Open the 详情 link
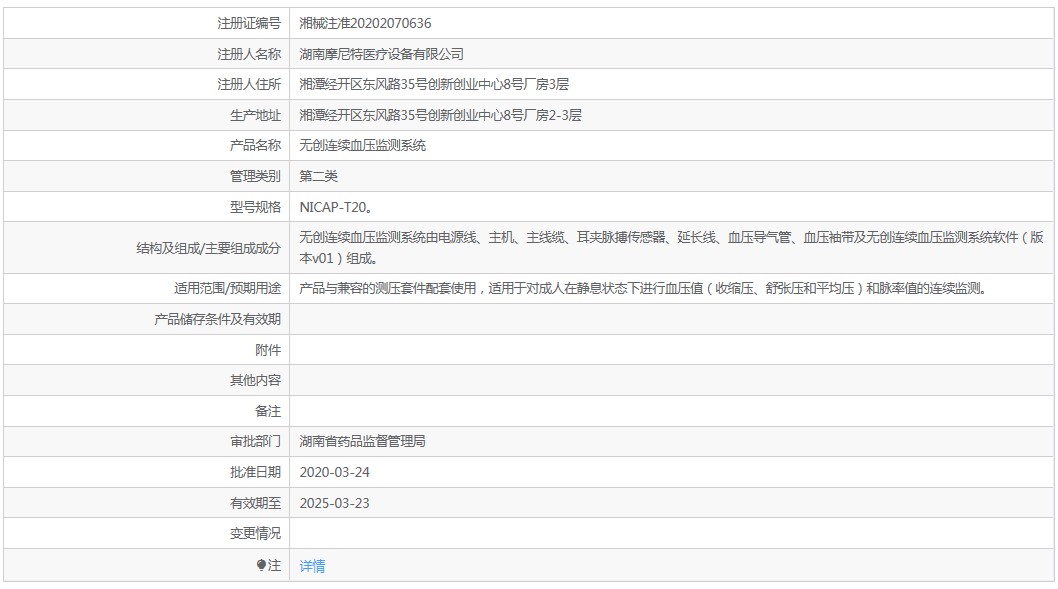This screenshot has height=589, width=1058. coord(312,565)
